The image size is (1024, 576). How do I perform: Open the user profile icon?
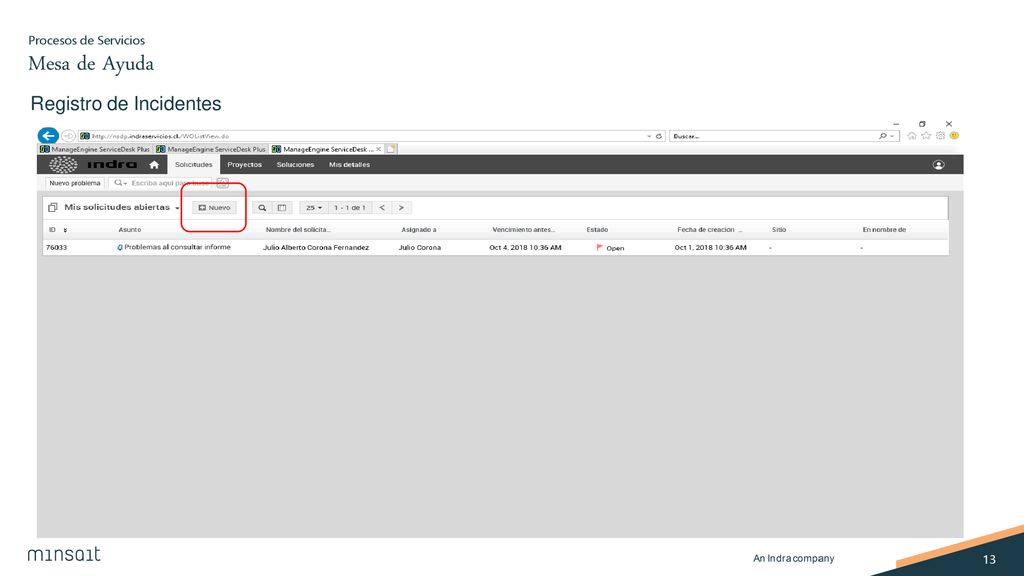point(938,165)
